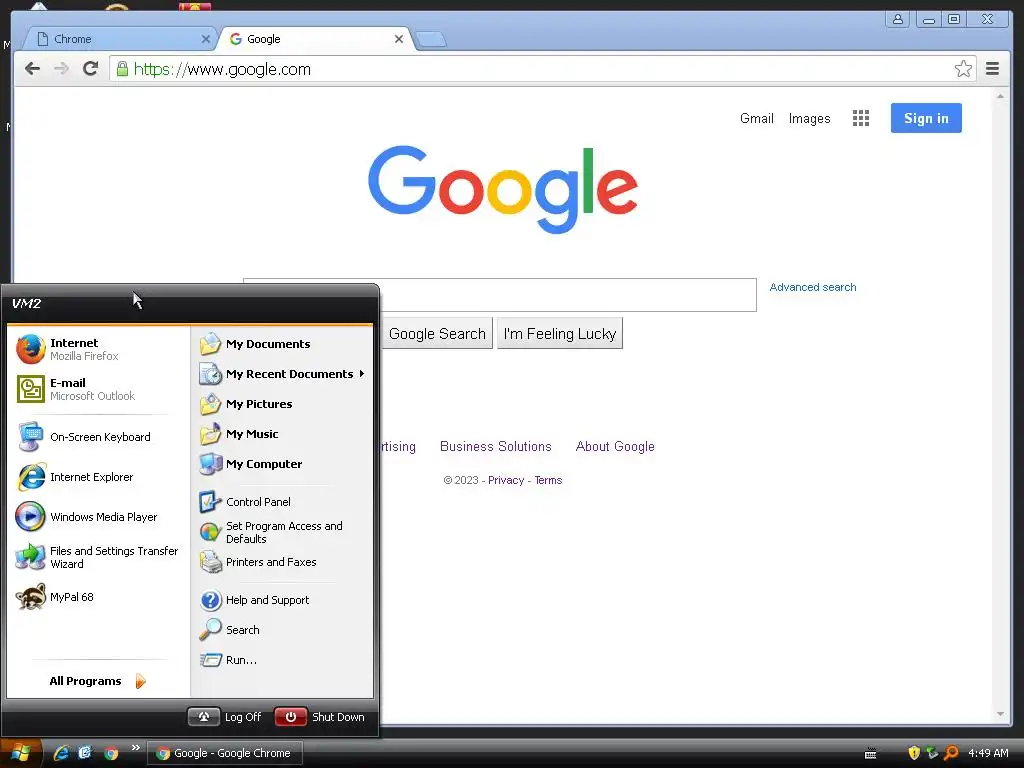Open a new tab in Chrome
The image size is (1024, 768).
coord(431,40)
